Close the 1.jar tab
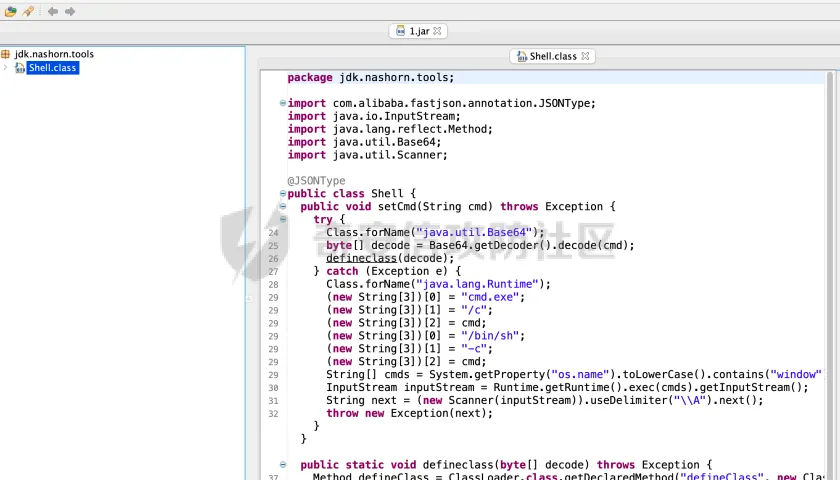Image resolution: width=840 pixels, height=480 pixels. 437,31
